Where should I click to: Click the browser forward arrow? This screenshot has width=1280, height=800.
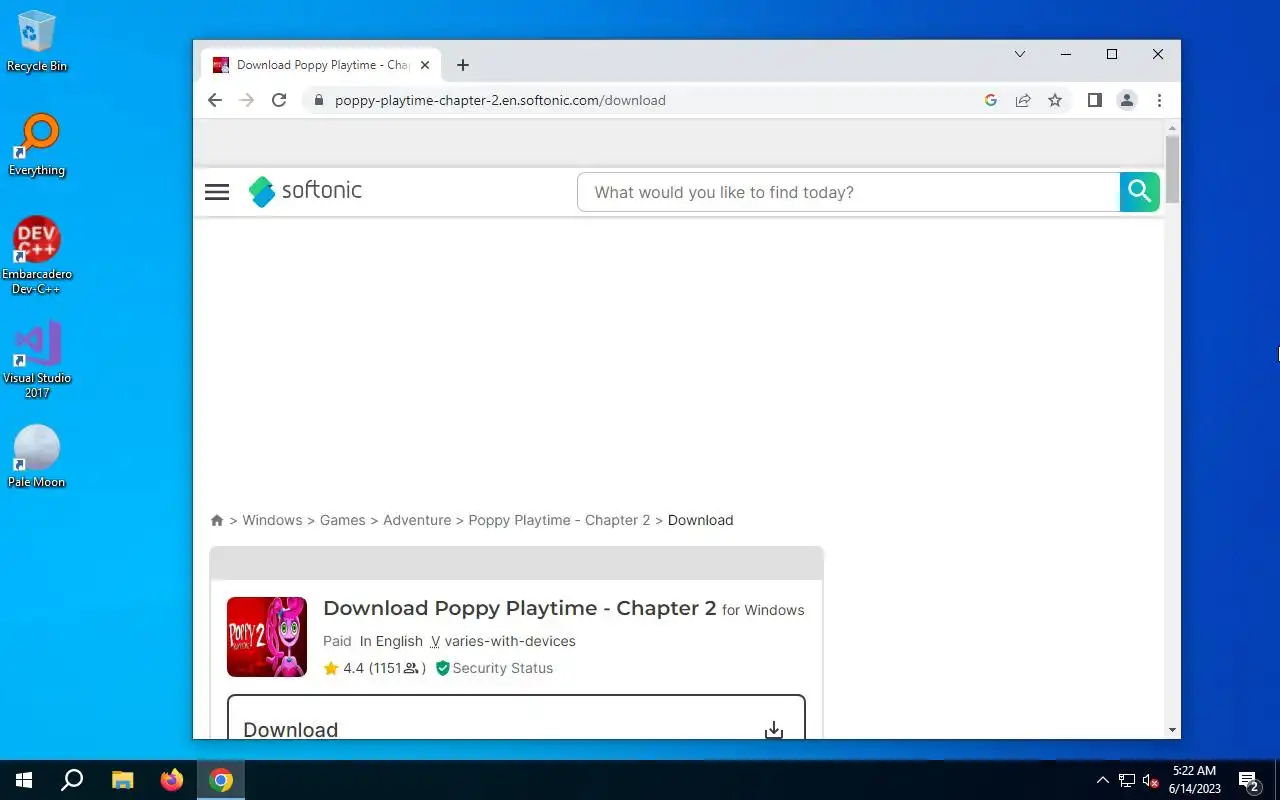(x=246, y=100)
